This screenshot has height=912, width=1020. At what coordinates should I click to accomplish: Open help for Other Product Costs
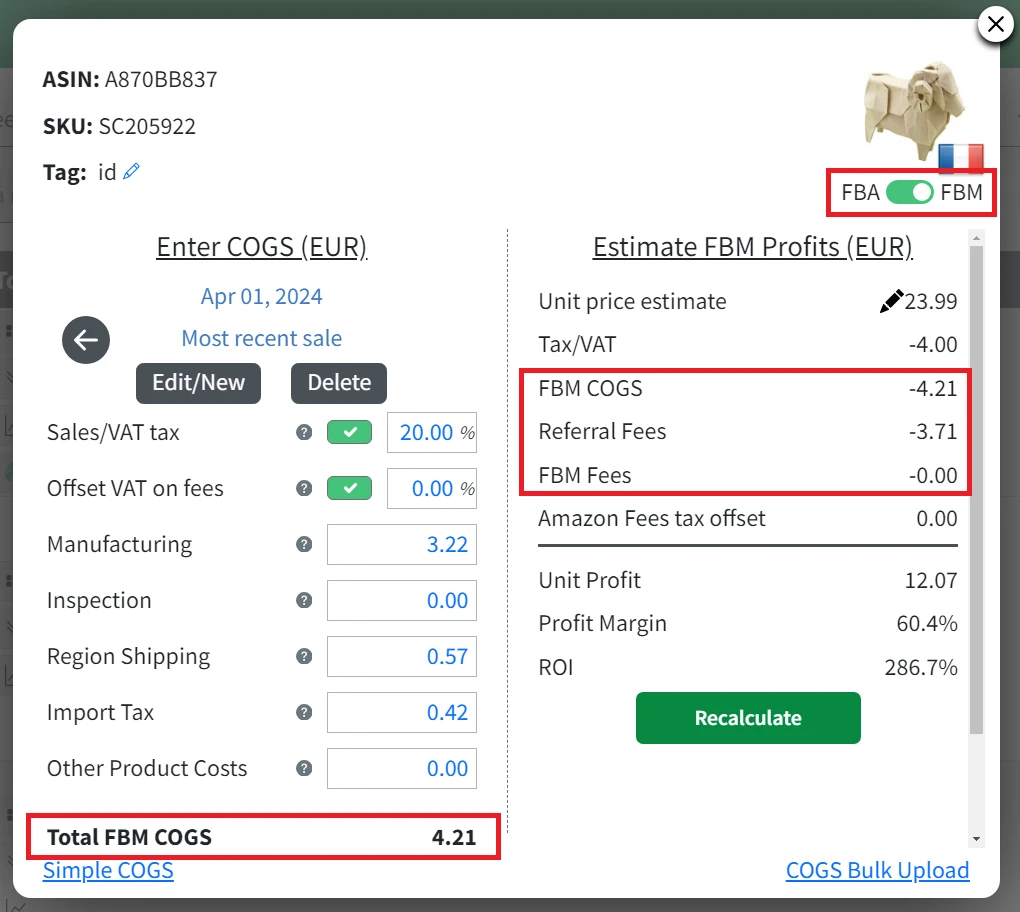[x=304, y=768]
